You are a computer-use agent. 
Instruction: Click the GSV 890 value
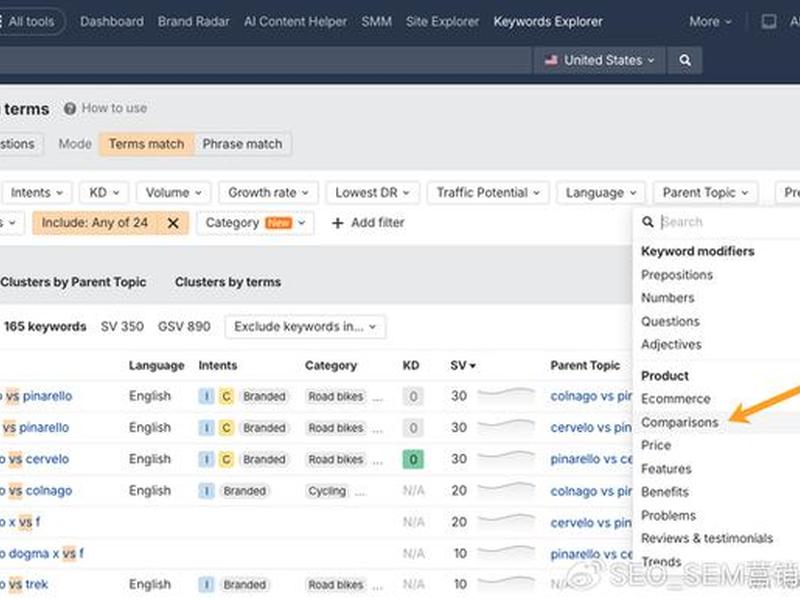(x=184, y=327)
